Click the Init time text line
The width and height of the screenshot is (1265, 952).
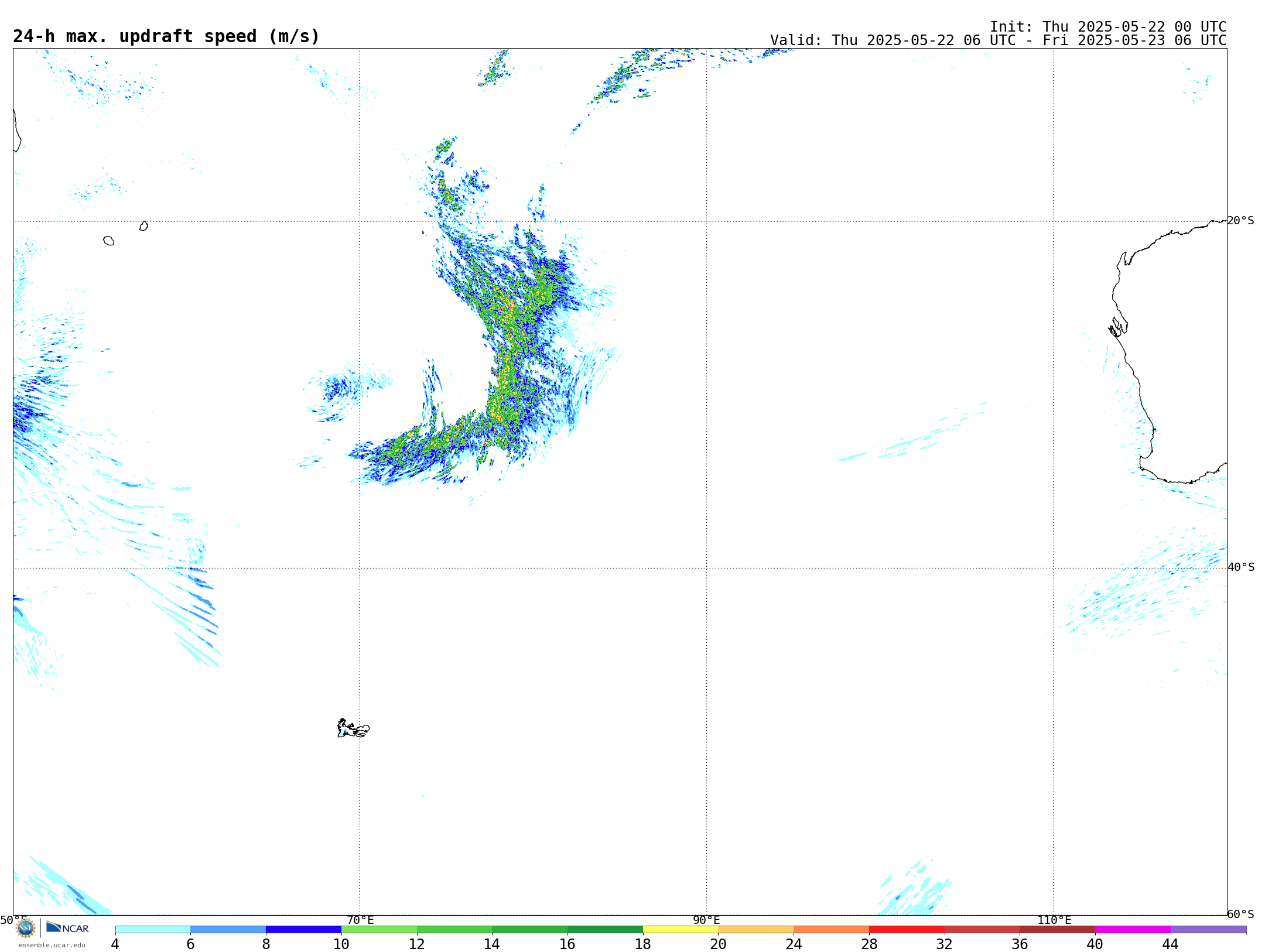click(1108, 27)
